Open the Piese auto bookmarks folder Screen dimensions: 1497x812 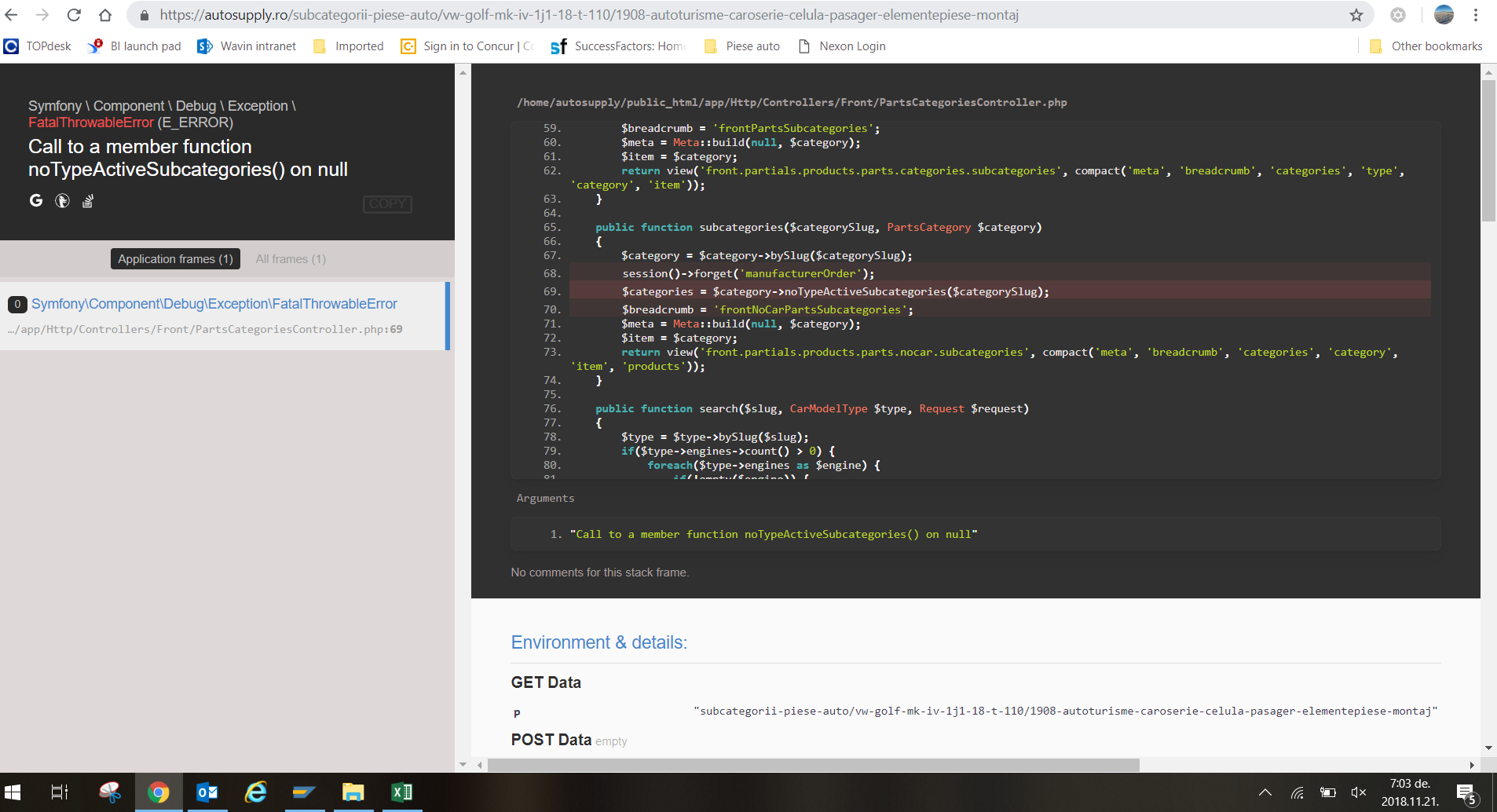(x=742, y=46)
